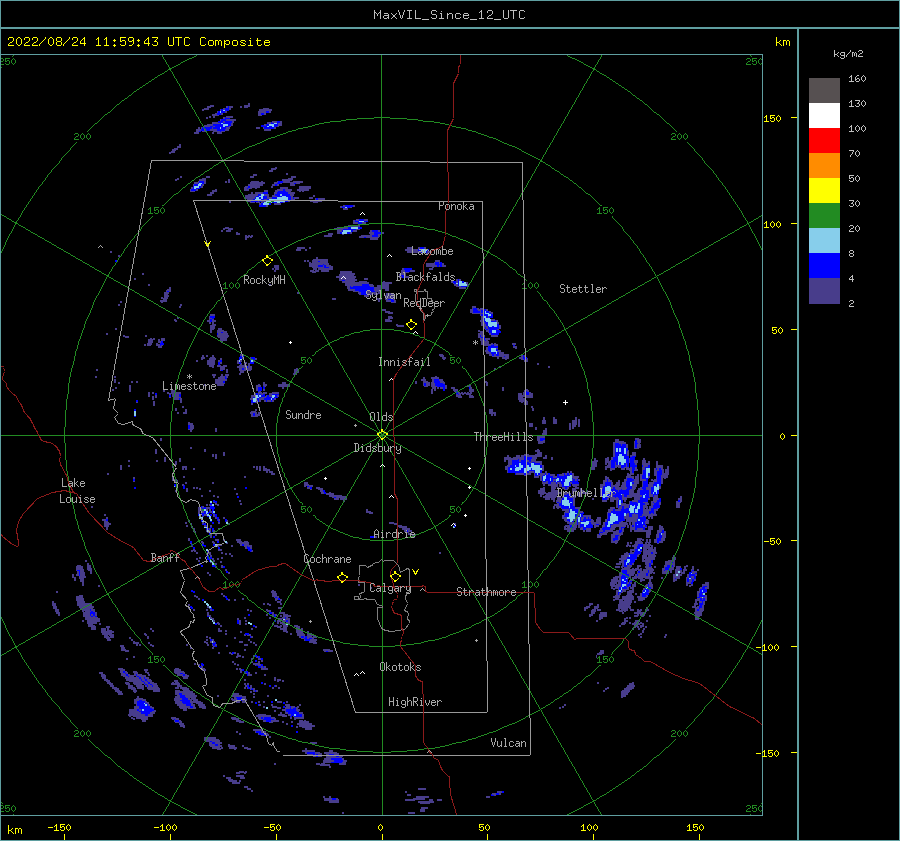Click the 2022/08/24 11:59:43 UTC Composite timestamp
The image size is (900, 841).
point(138,42)
